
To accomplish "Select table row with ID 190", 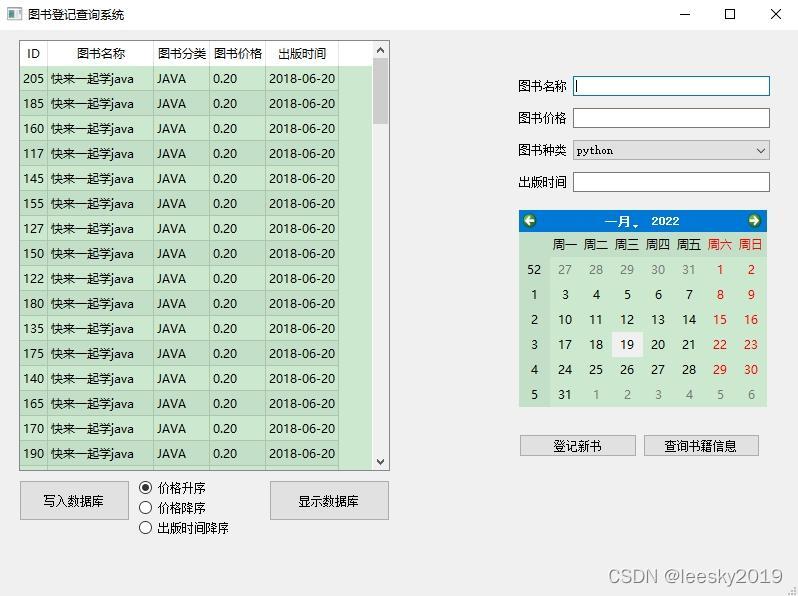I will 179,453.
